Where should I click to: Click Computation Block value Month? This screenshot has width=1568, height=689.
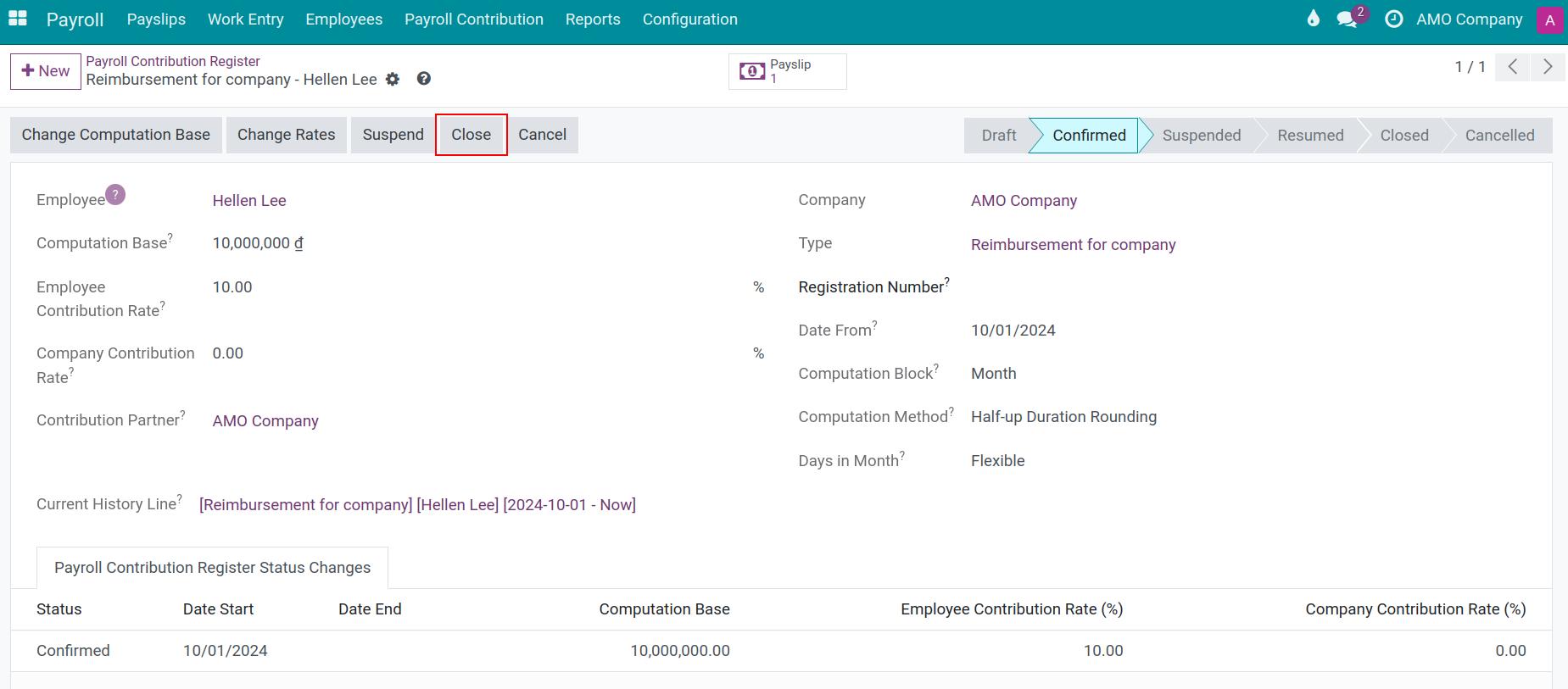tap(994, 374)
